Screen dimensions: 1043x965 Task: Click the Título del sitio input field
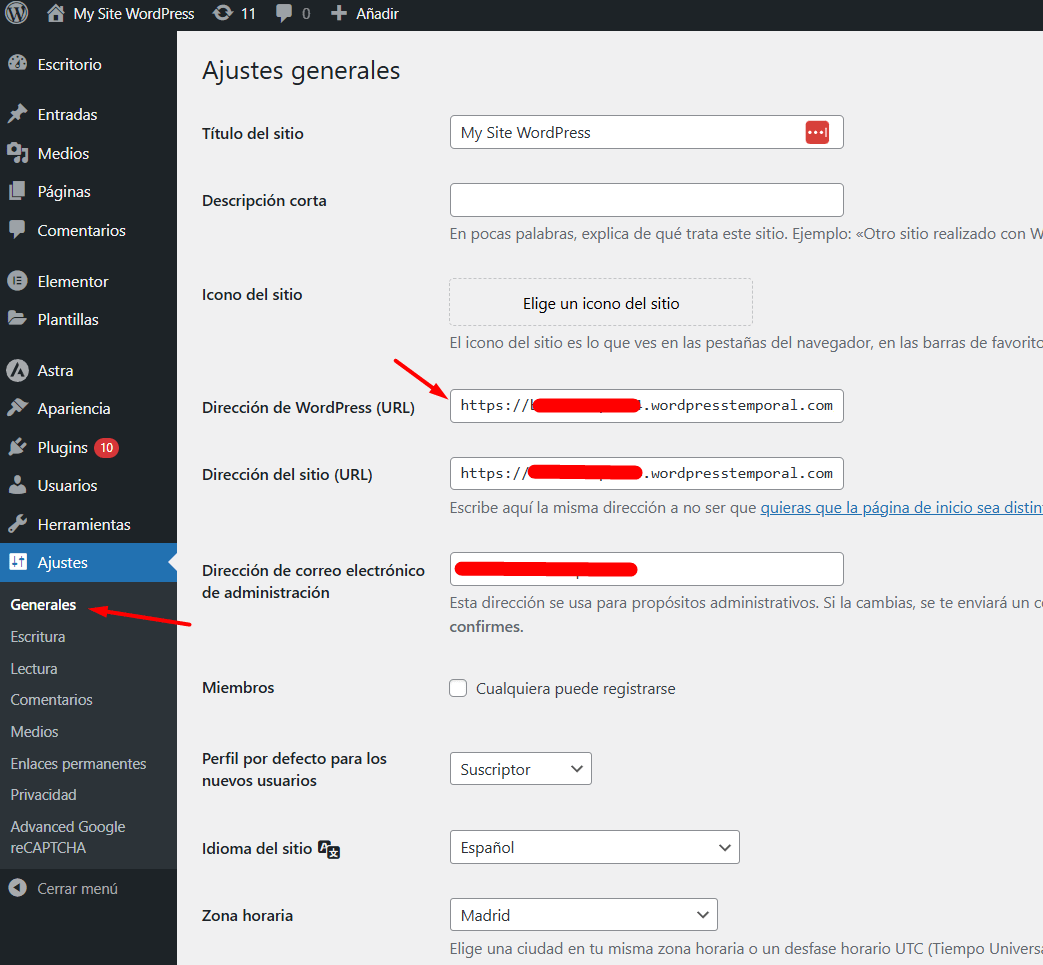(646, 132)
